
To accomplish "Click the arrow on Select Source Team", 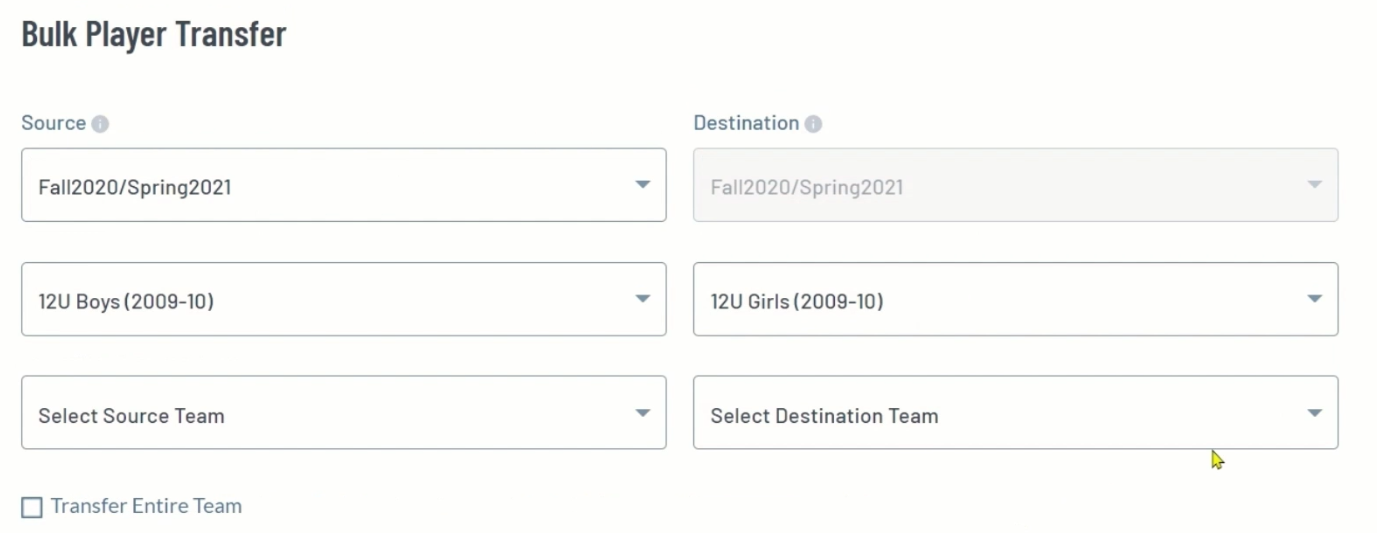I will pyautogui.click(x=643, y=413).
